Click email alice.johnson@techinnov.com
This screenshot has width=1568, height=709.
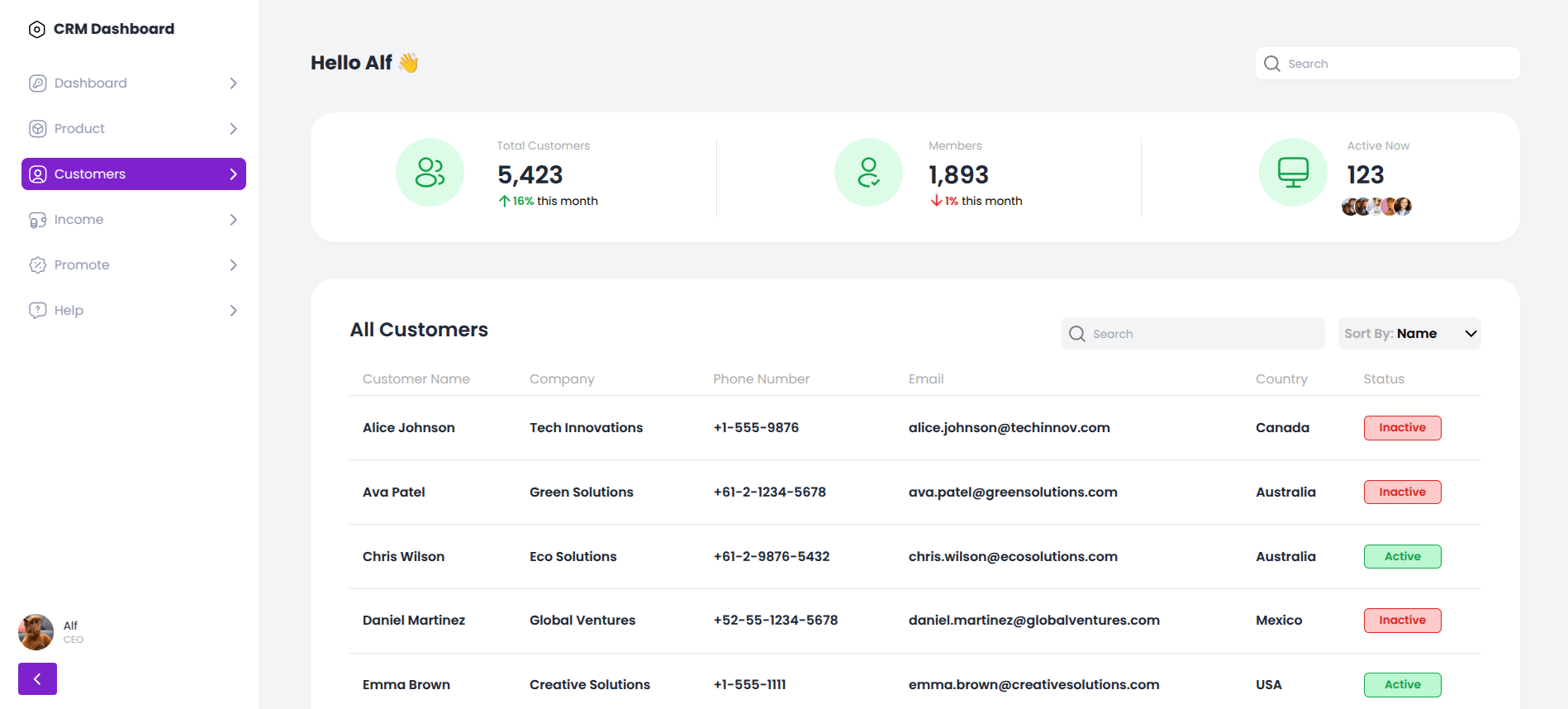pos(1010,428)
